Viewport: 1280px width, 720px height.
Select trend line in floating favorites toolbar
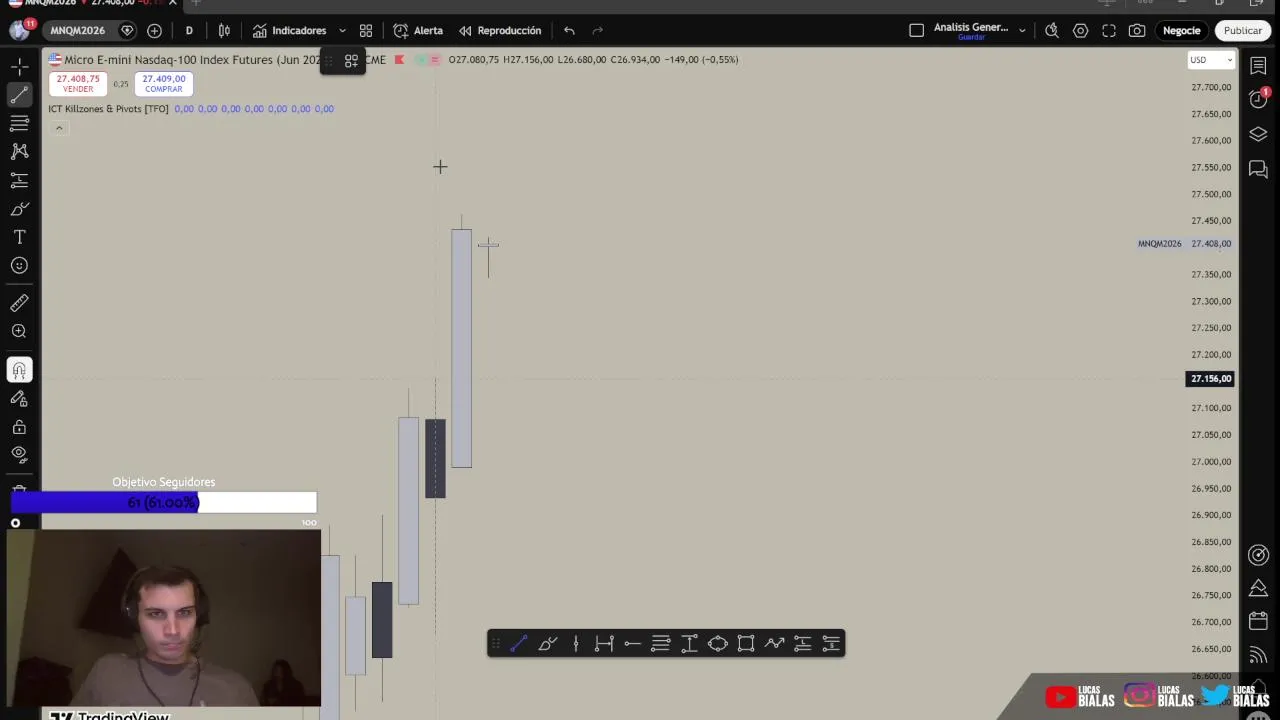[x=519, y=644]
